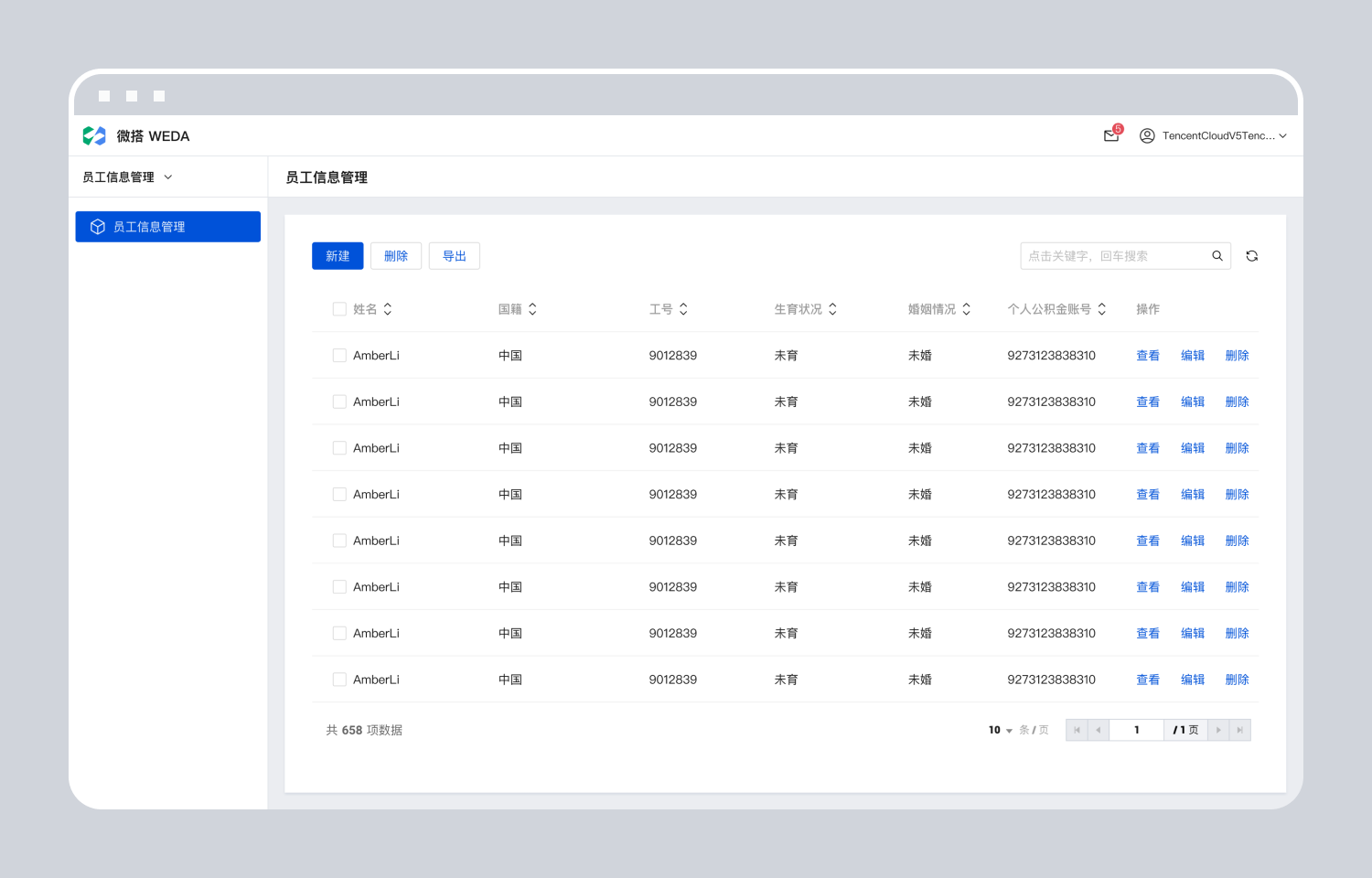Click the magnifier search icon

(x=1217, y=256)
